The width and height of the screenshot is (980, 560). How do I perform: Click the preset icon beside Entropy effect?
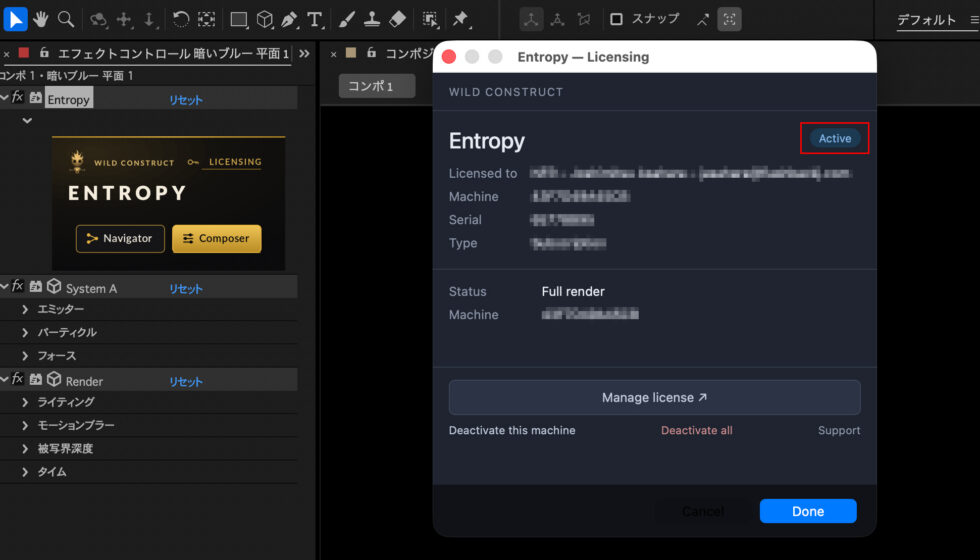coord(36,98)
